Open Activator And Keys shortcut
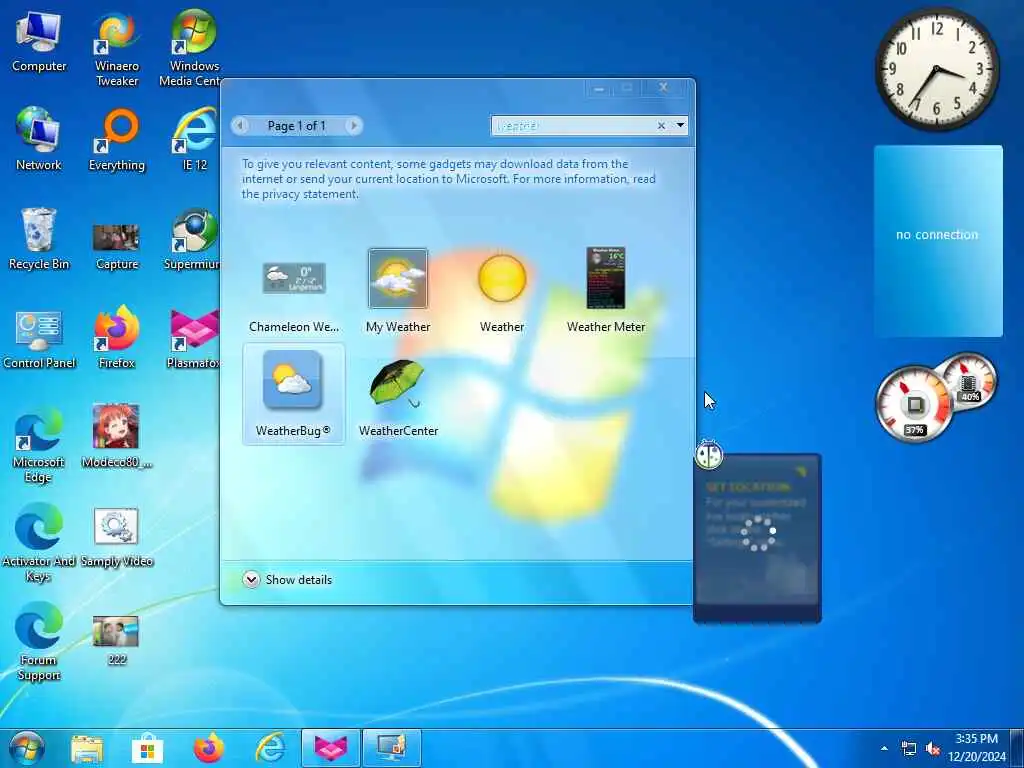This screenshot has width=1024, height=768. click(39, 542)
